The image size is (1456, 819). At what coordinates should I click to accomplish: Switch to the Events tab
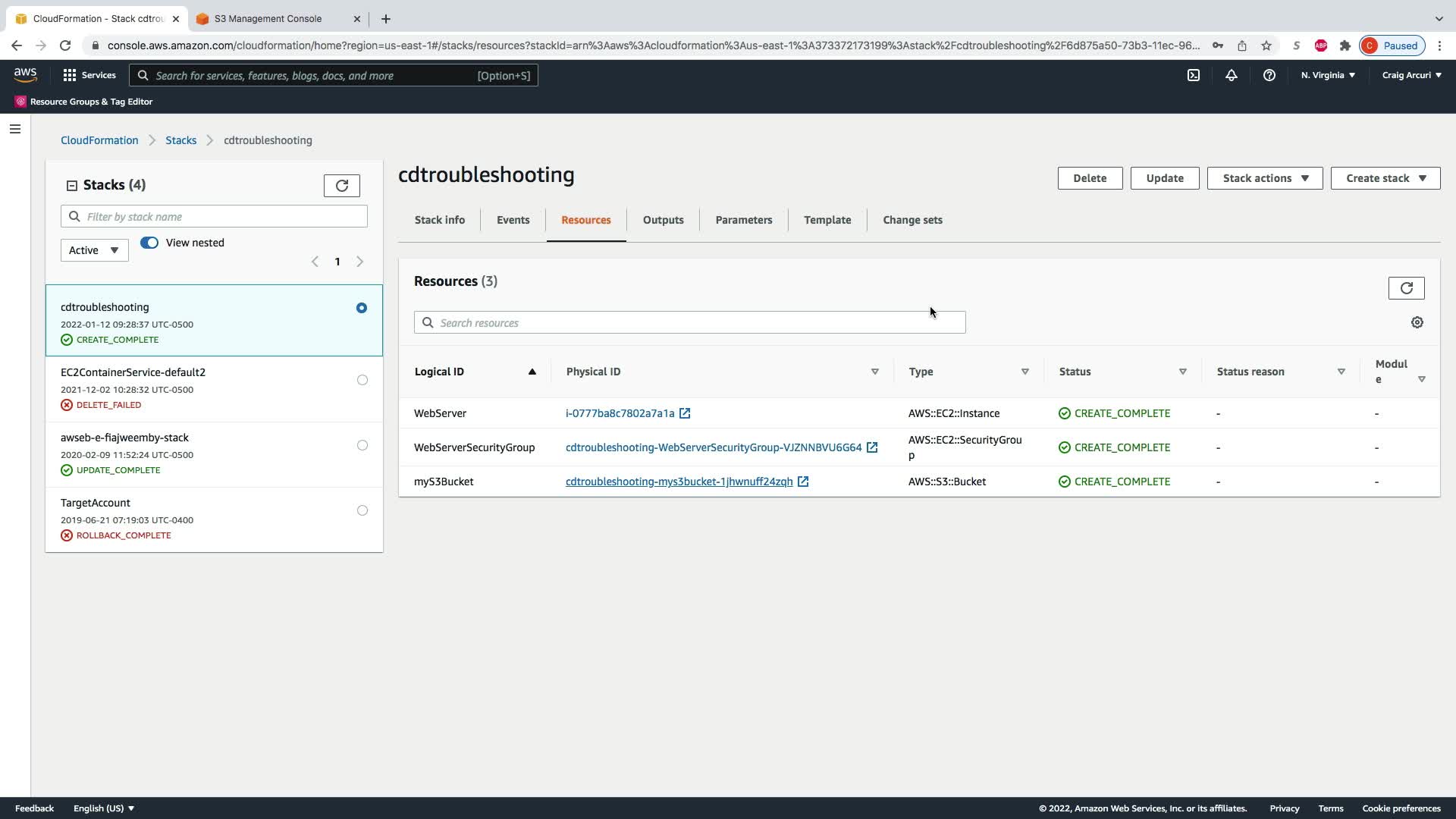(513, 220)
